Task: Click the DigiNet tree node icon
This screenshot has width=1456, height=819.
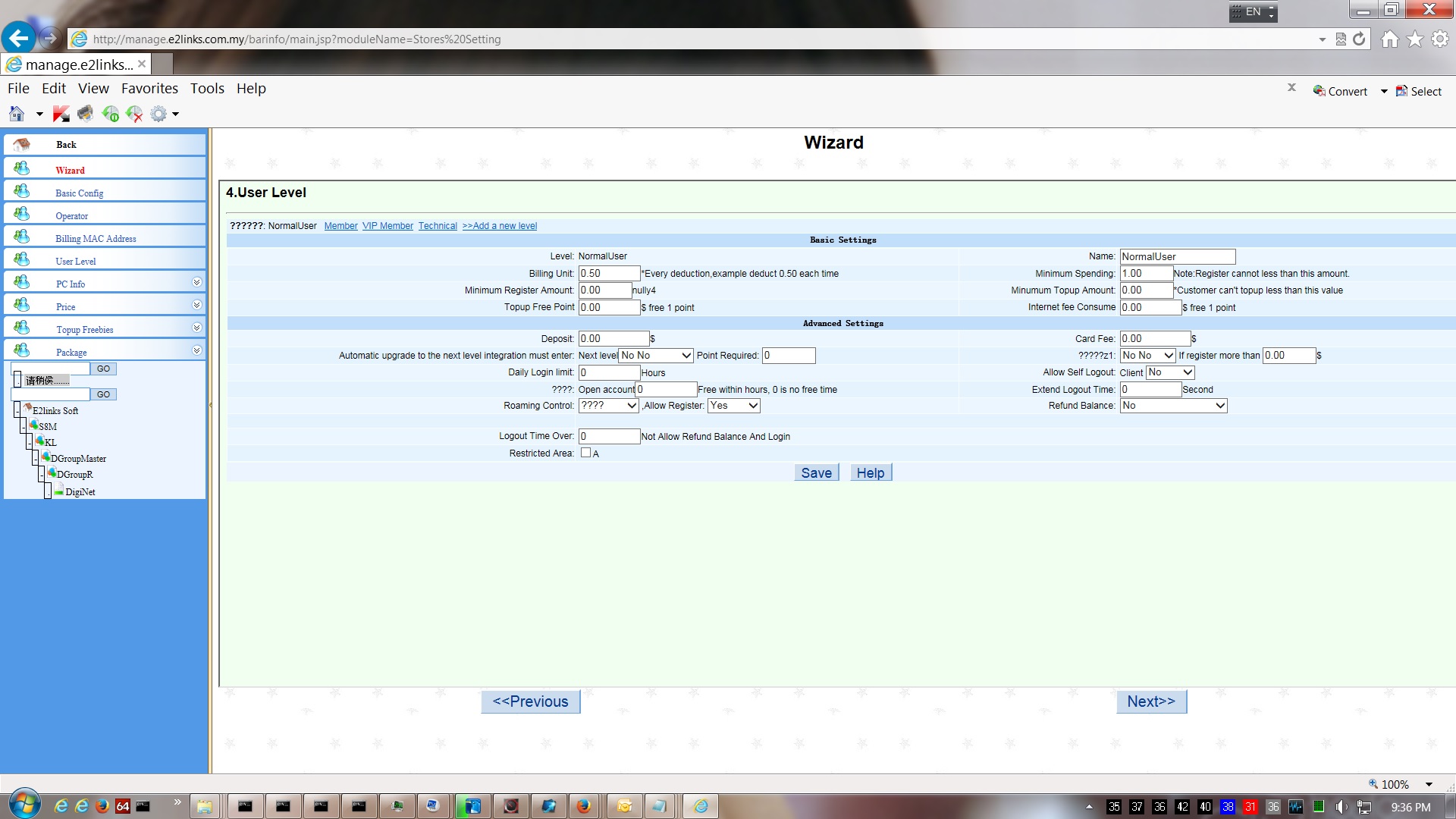Action: click(x=58, y=490)
